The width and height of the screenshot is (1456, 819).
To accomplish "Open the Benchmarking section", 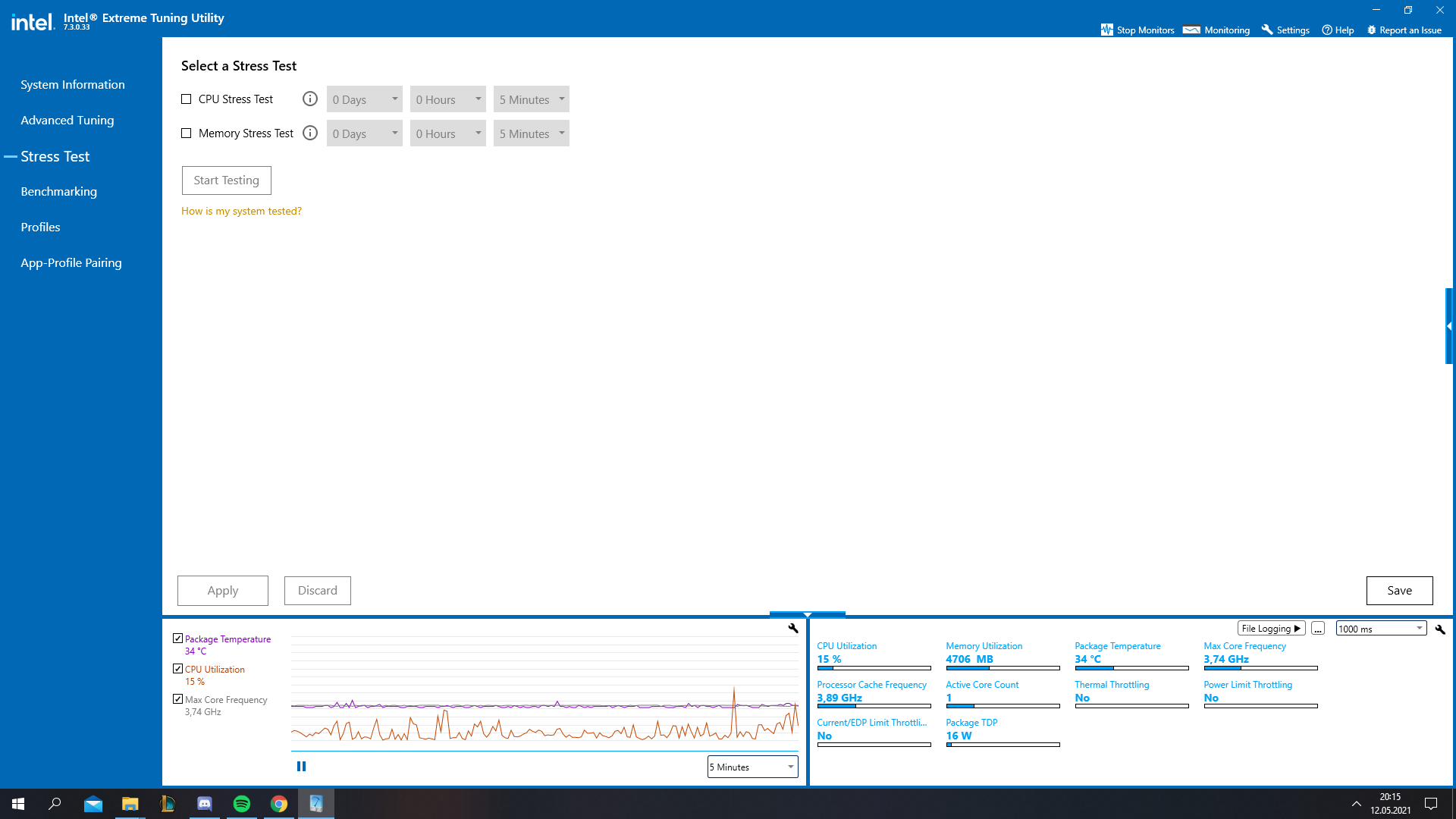I will (x=59, y=191).
